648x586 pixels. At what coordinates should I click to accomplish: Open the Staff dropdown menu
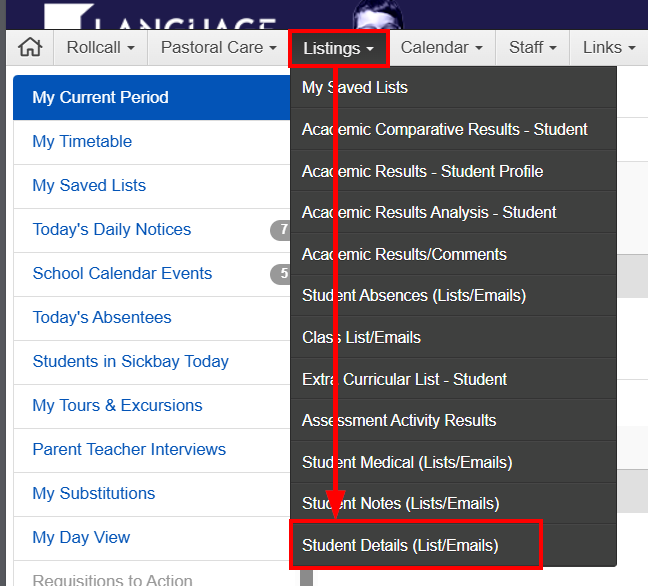[x=532, y=48]
